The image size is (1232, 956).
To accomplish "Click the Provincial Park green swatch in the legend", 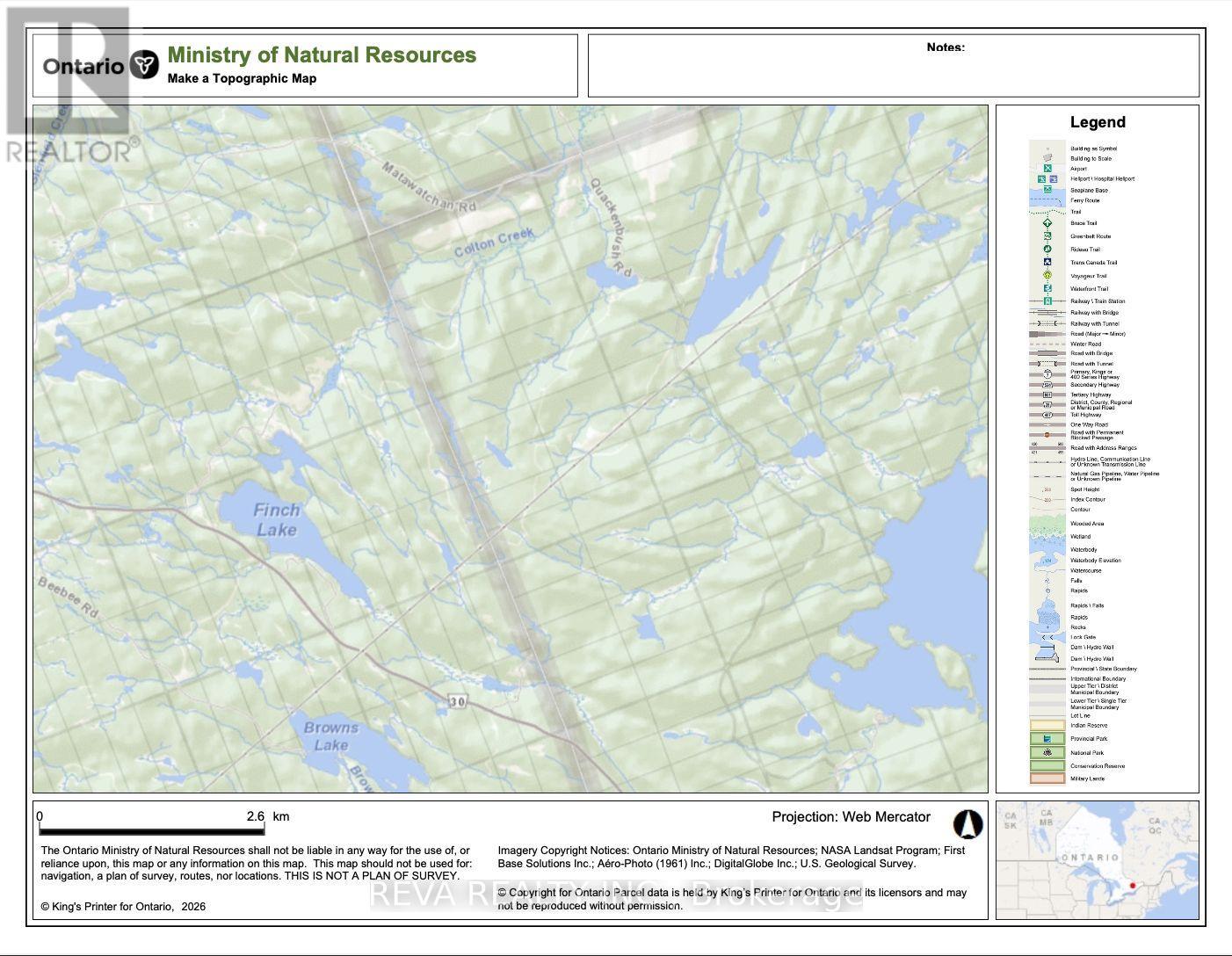I will [x=1047, y=739].
